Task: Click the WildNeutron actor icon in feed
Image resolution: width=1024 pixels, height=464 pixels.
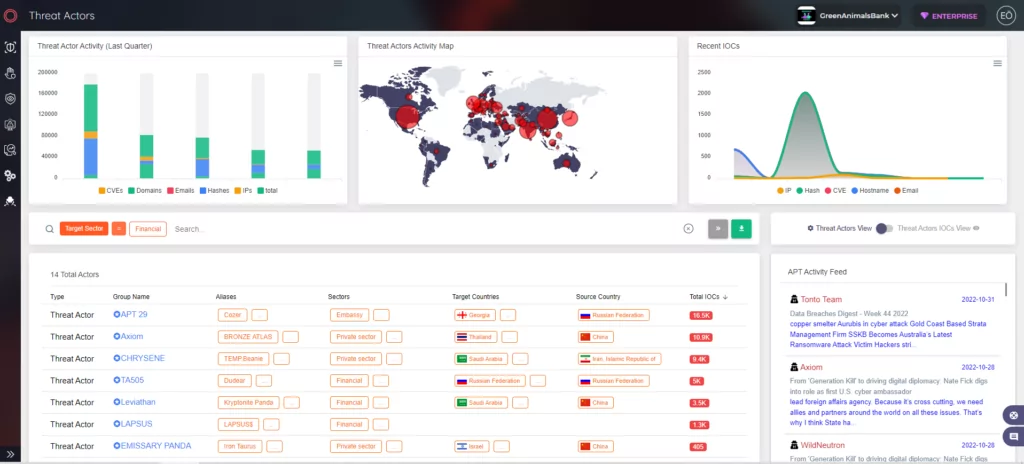Action: pos(794,445)
